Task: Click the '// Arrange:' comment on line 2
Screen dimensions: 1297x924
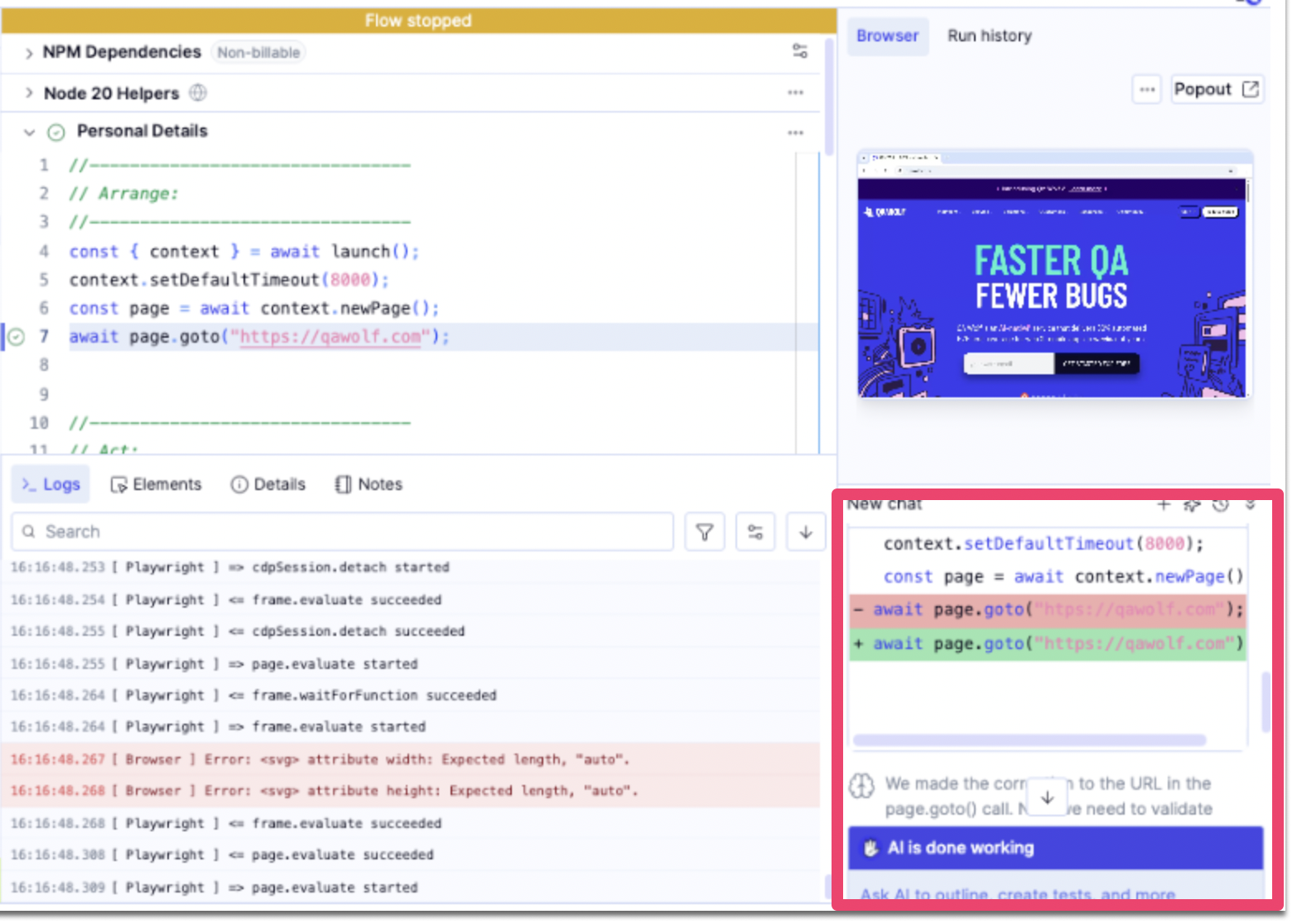Action: click(x=123, y=194)
